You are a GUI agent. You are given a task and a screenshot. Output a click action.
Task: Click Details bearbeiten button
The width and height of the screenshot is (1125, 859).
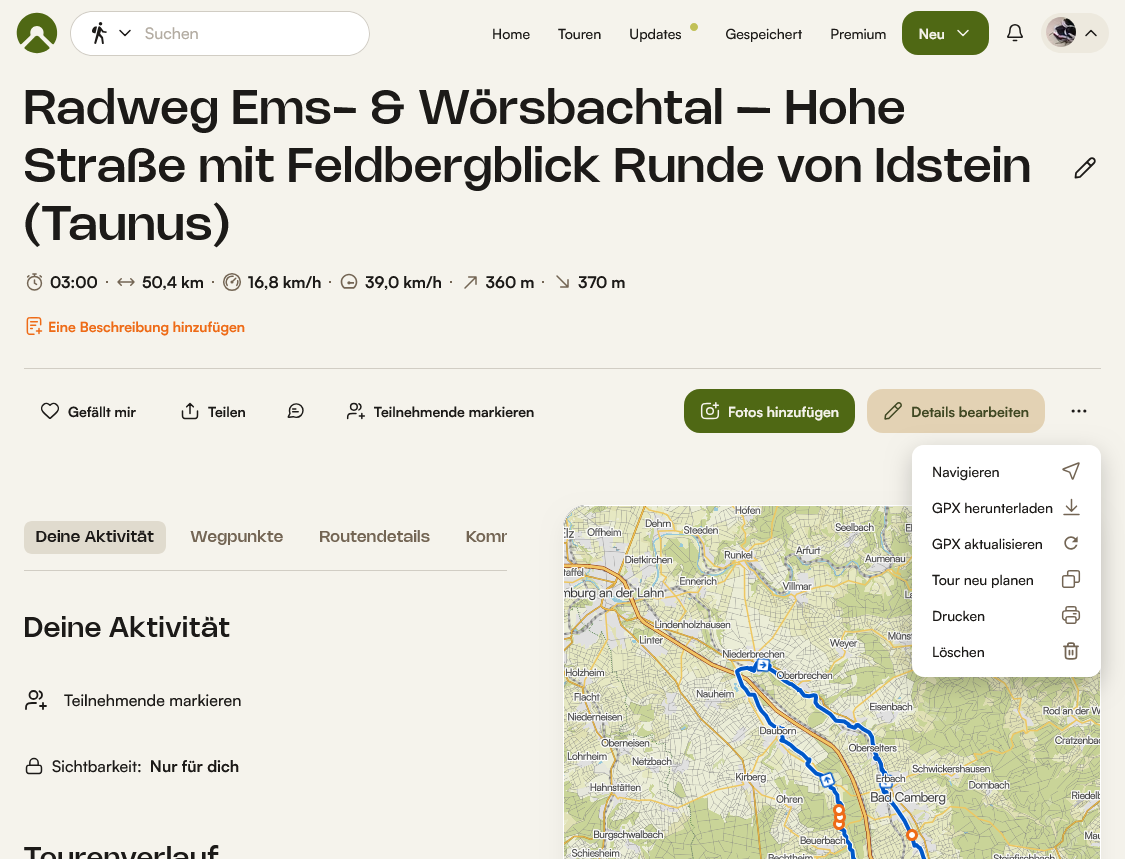coord(956,411)
